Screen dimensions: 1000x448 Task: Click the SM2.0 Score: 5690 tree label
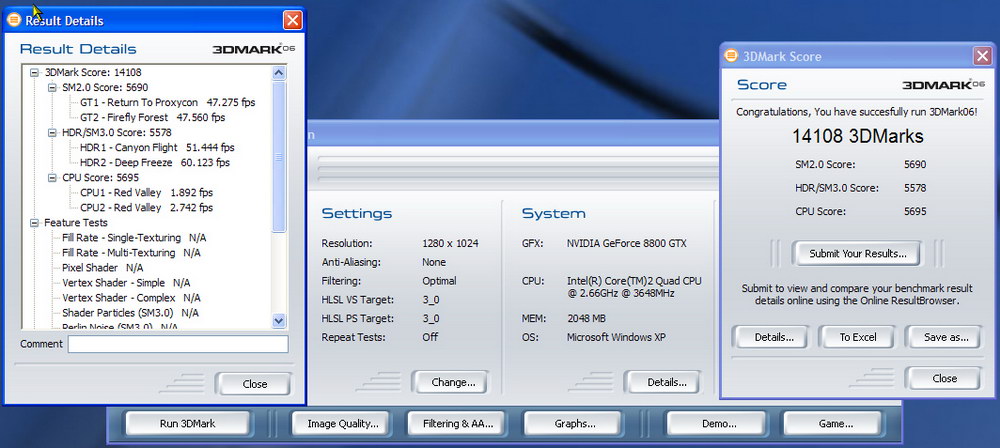(x=105, y=87)
